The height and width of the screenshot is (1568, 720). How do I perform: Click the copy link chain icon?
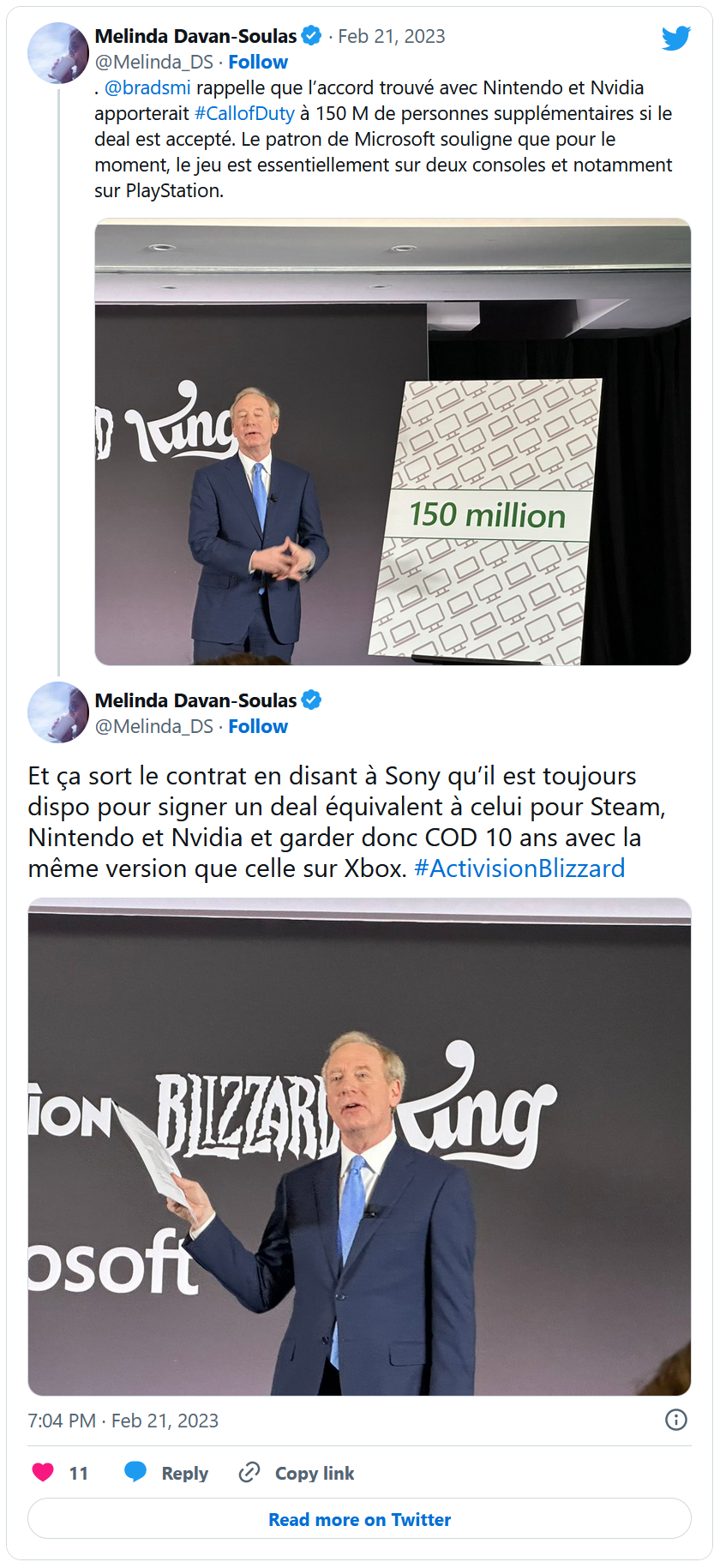(249, 1473)
